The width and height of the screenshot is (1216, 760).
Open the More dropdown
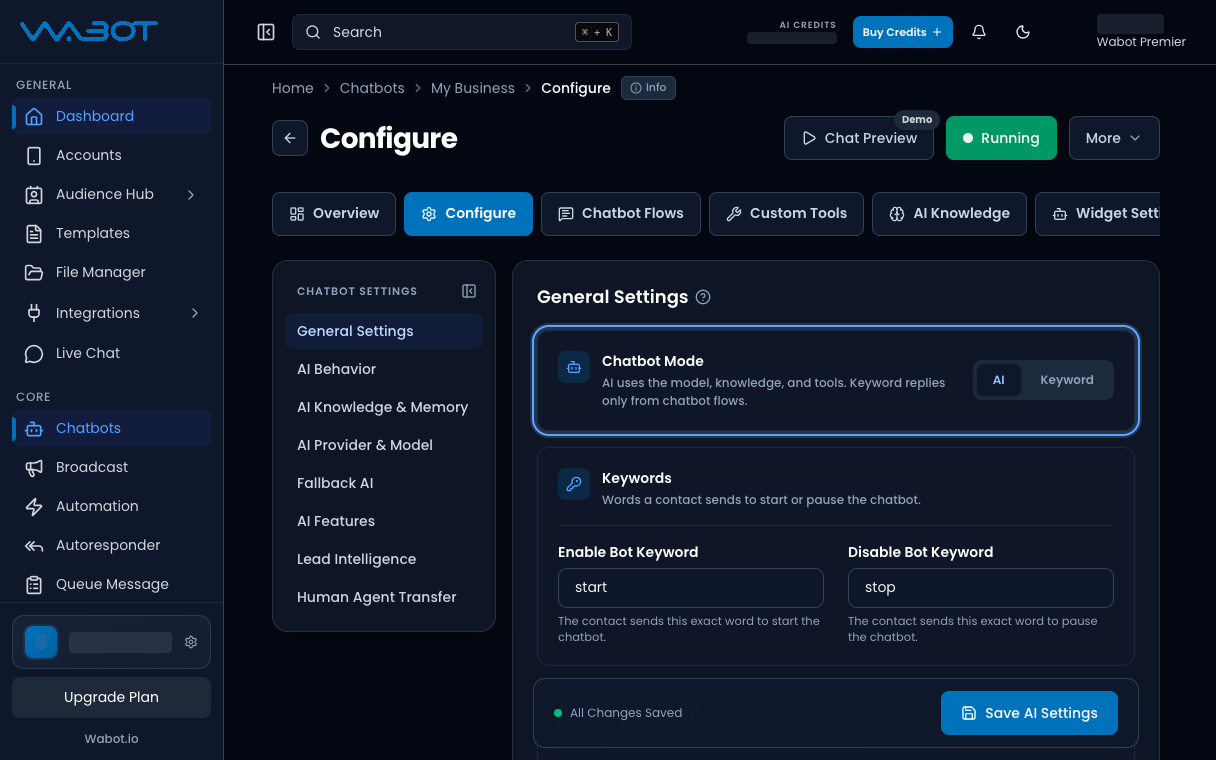[x=1114, y=138]
